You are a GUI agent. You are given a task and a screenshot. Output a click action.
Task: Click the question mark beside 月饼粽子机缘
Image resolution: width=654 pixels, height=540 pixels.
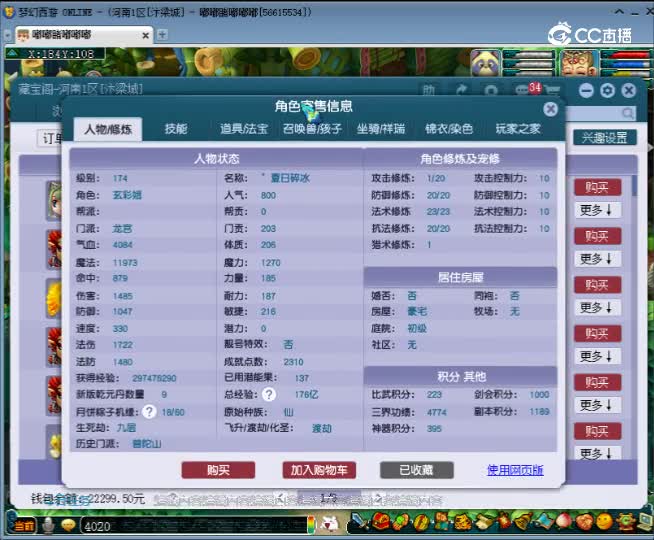149,412
